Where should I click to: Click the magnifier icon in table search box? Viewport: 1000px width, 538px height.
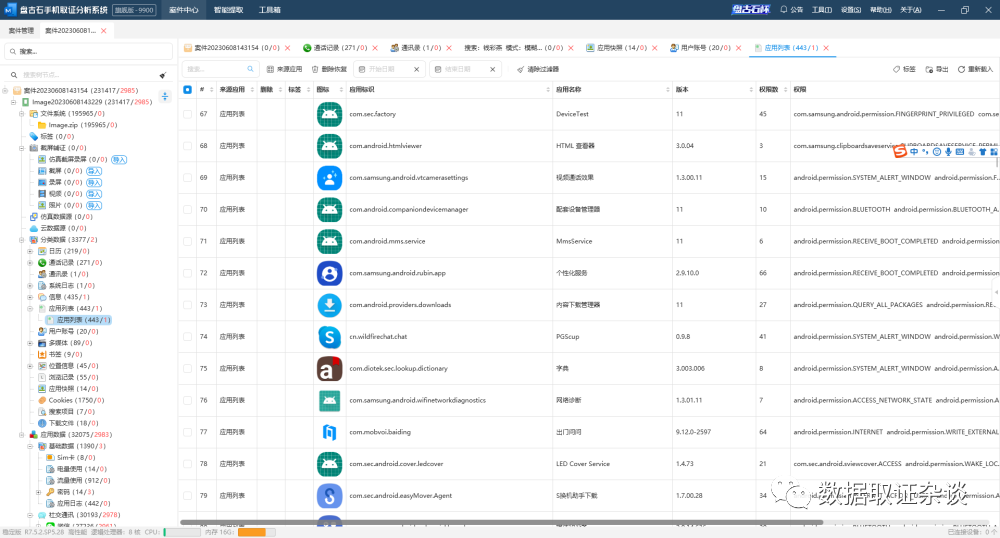coord(250,69)
